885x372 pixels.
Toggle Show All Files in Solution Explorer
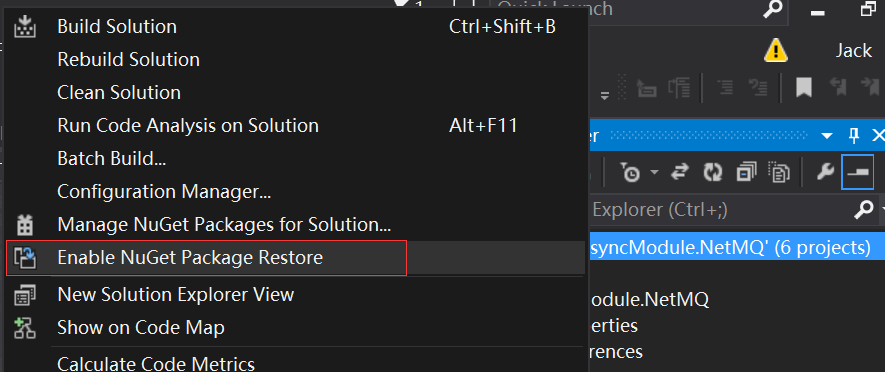point(778,172)
